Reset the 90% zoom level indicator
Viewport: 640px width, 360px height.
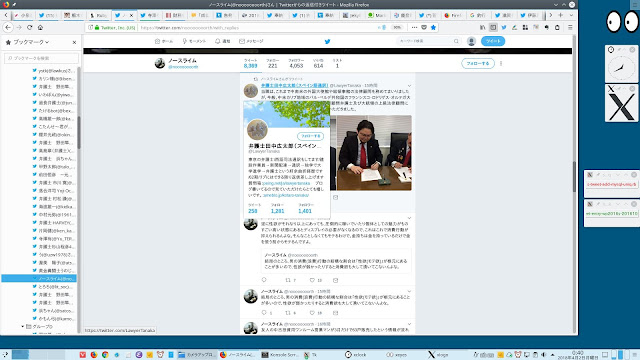(397, 27)
